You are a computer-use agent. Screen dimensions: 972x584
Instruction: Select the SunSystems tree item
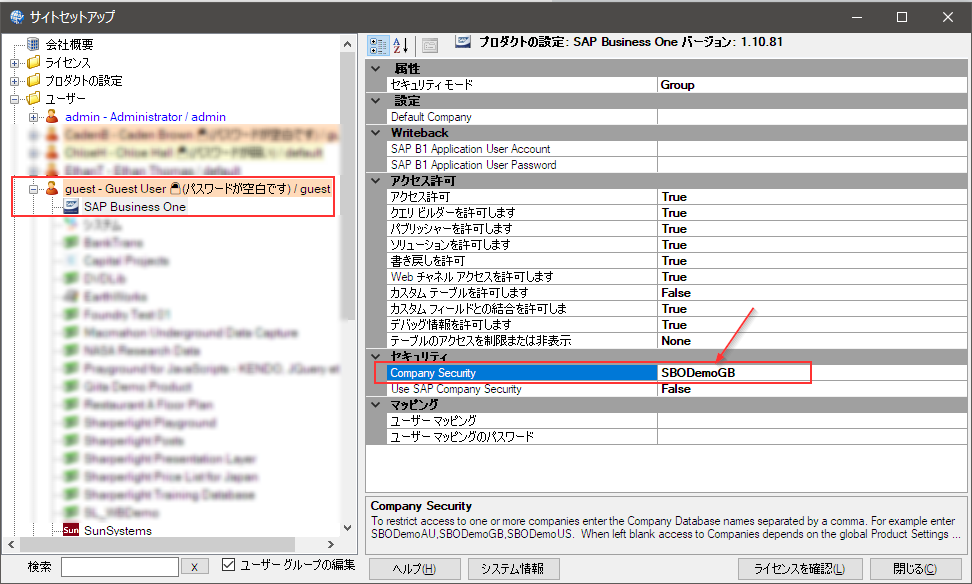(118, 531)
